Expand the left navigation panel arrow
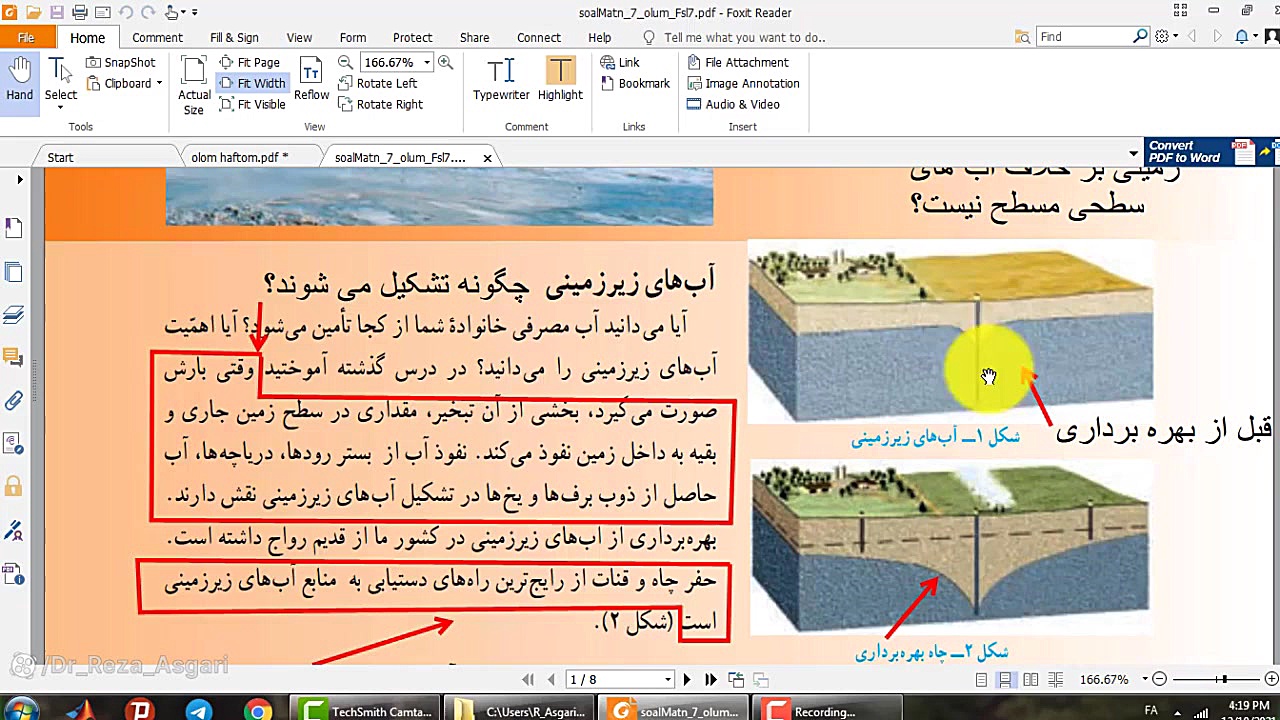Screen dimensions: 1280x720 (x=19, y=180)
